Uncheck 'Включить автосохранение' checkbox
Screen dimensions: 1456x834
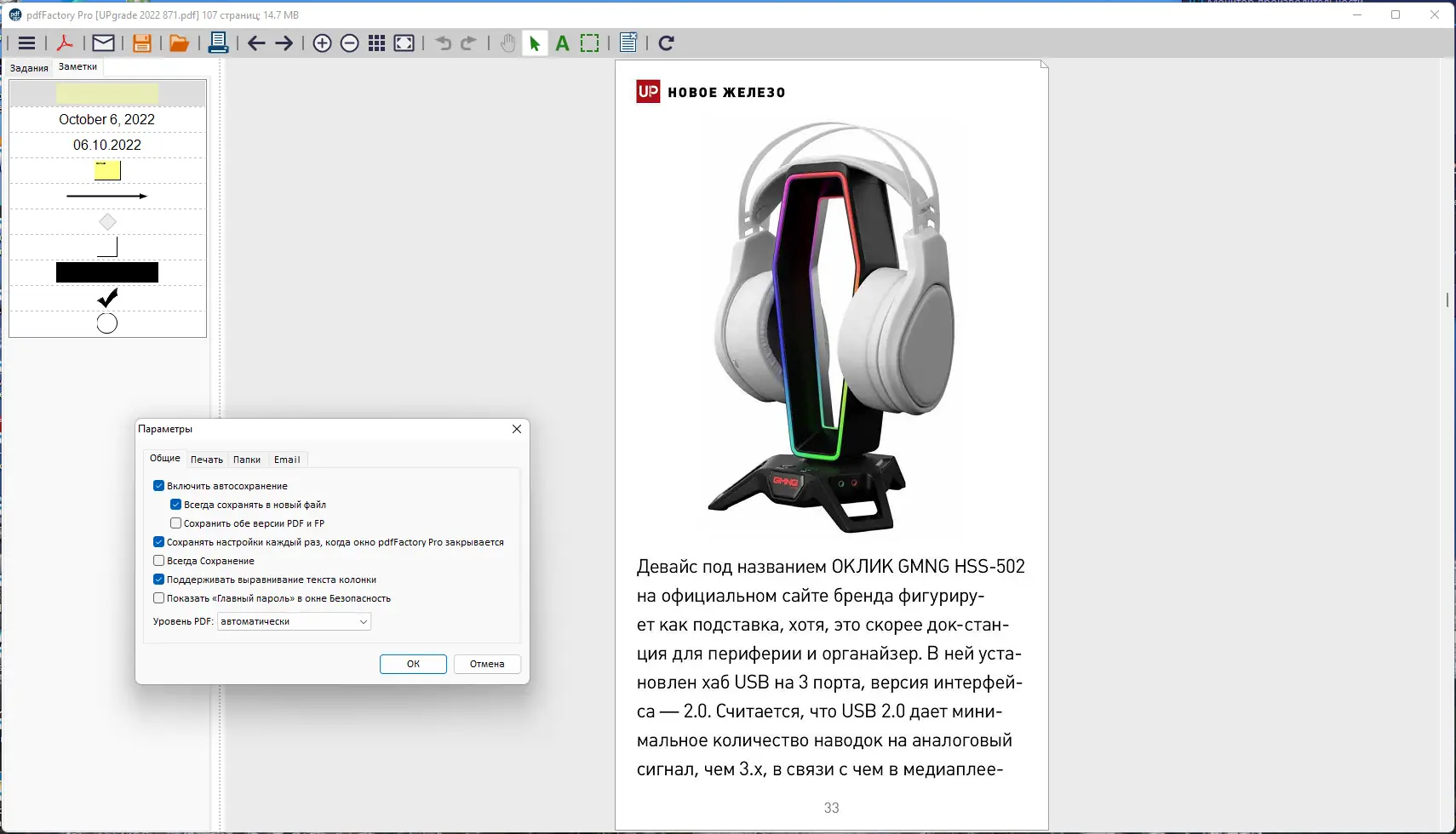tap(158, 486)
